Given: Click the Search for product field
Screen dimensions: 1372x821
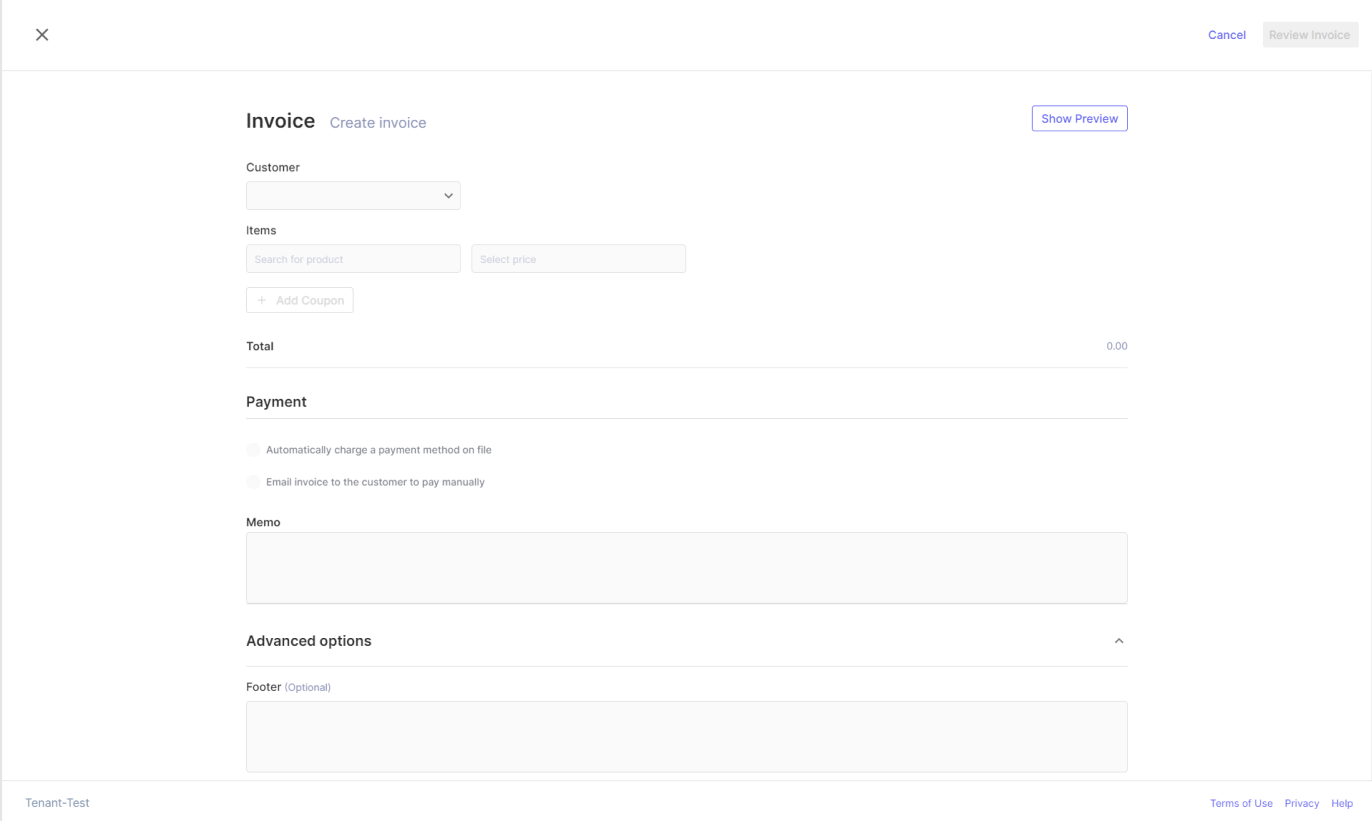Looking at the screenshot, I should click(353, 259).
